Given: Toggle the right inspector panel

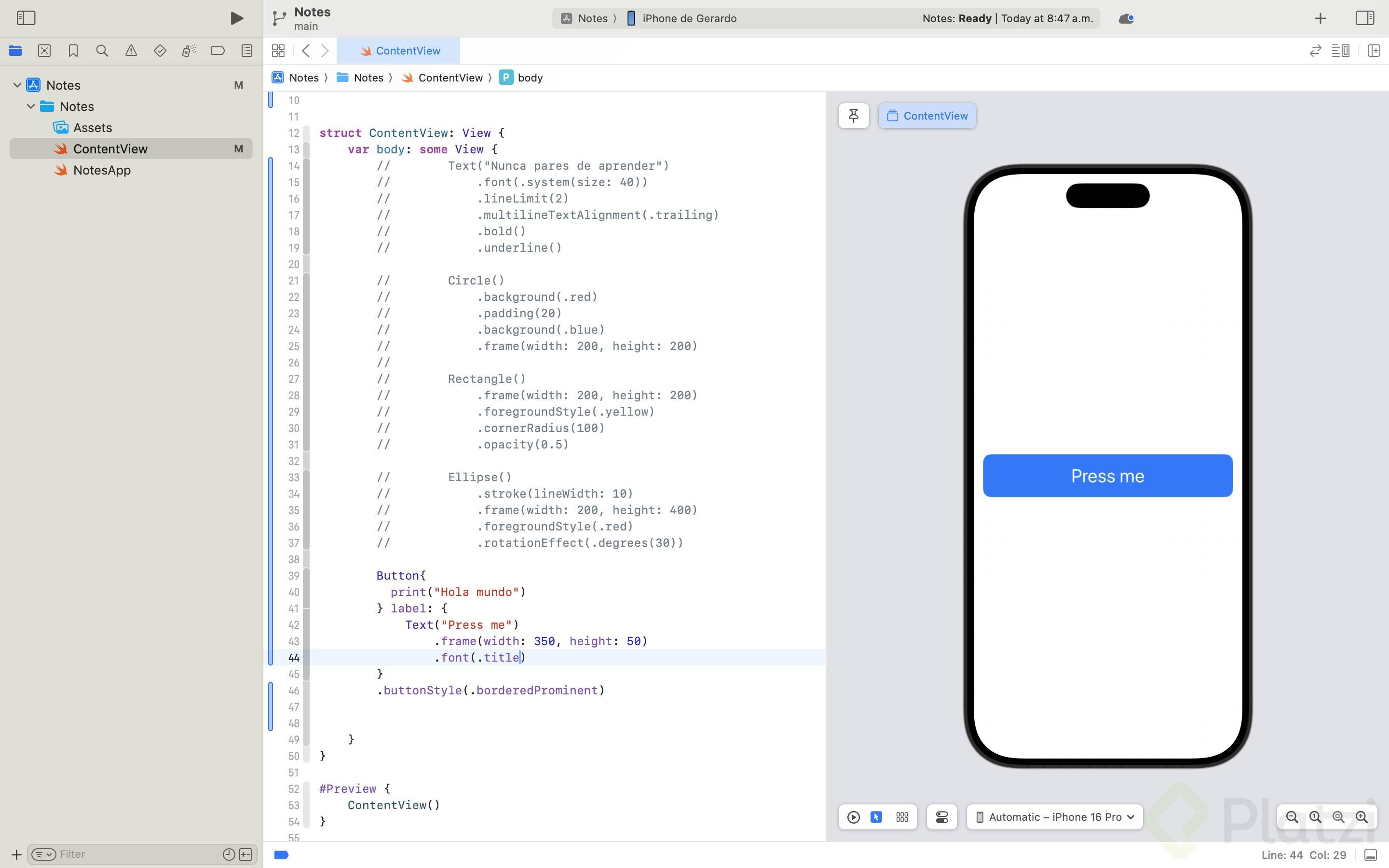Looking at the screenshot, I should (x=1365, y=18).
